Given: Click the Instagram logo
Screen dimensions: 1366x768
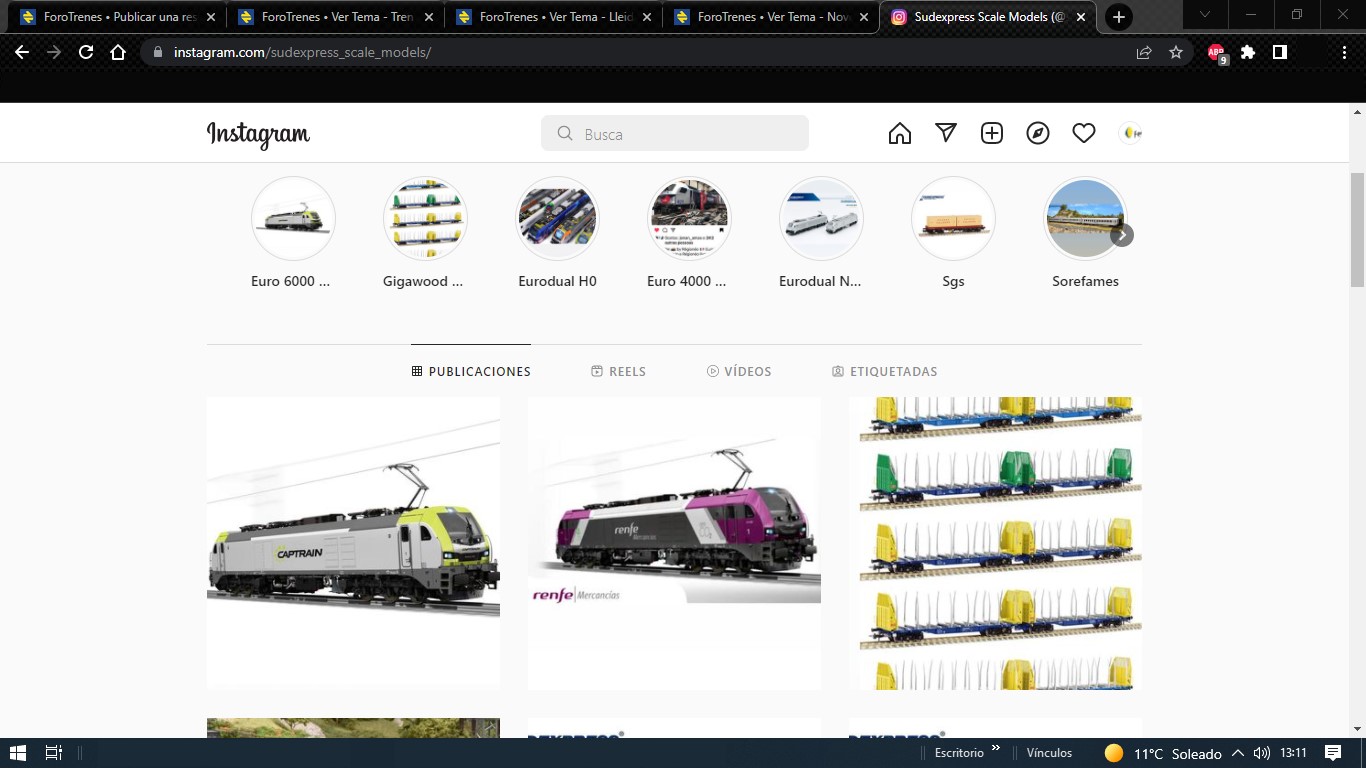Looking at the screenshot, I should point(258,134).
